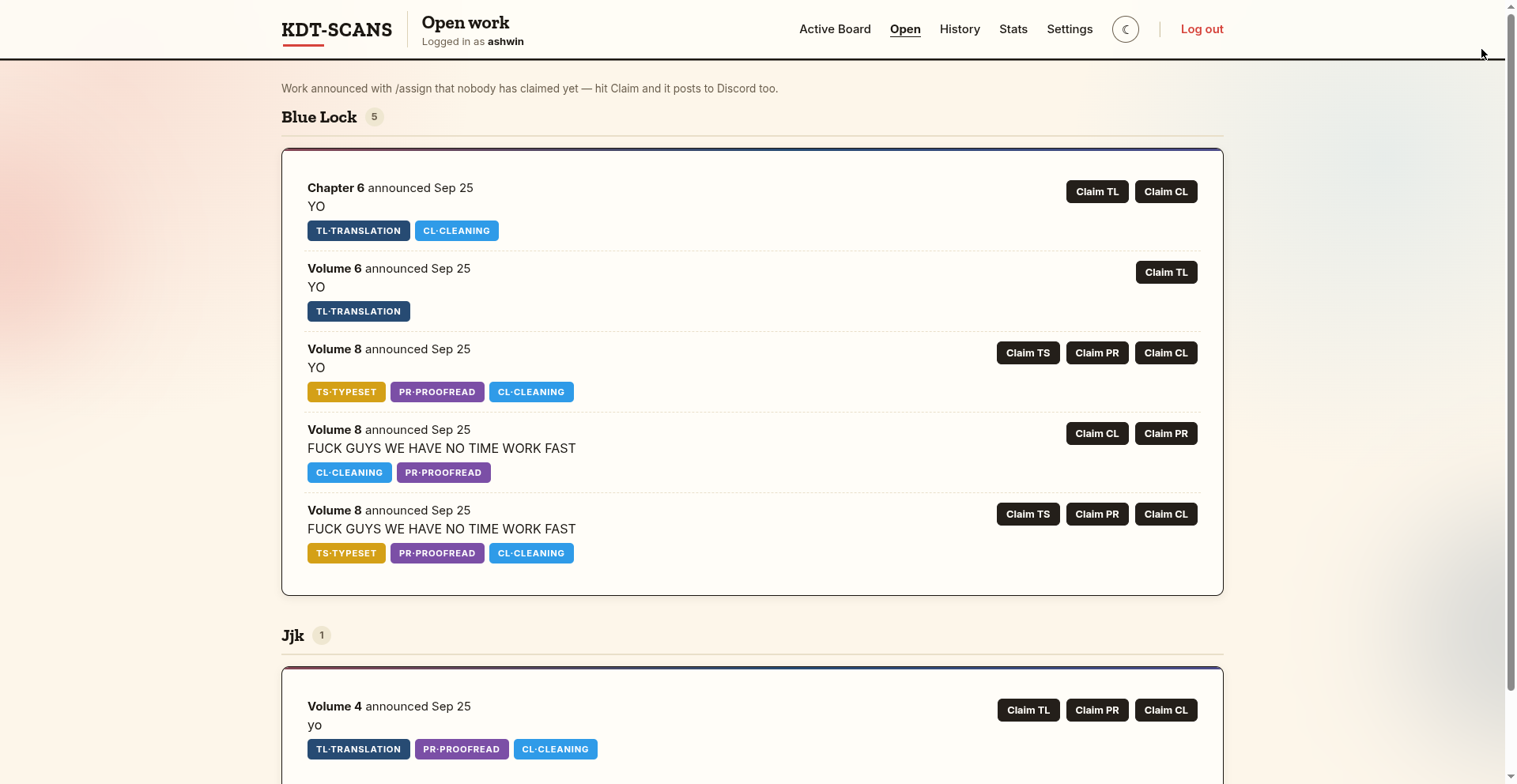Select CL·CLEANING tag under Jjk Volume 4
Image resolution: width=1517 pixels, height=784 pixels.
click(x=556, y=749)
